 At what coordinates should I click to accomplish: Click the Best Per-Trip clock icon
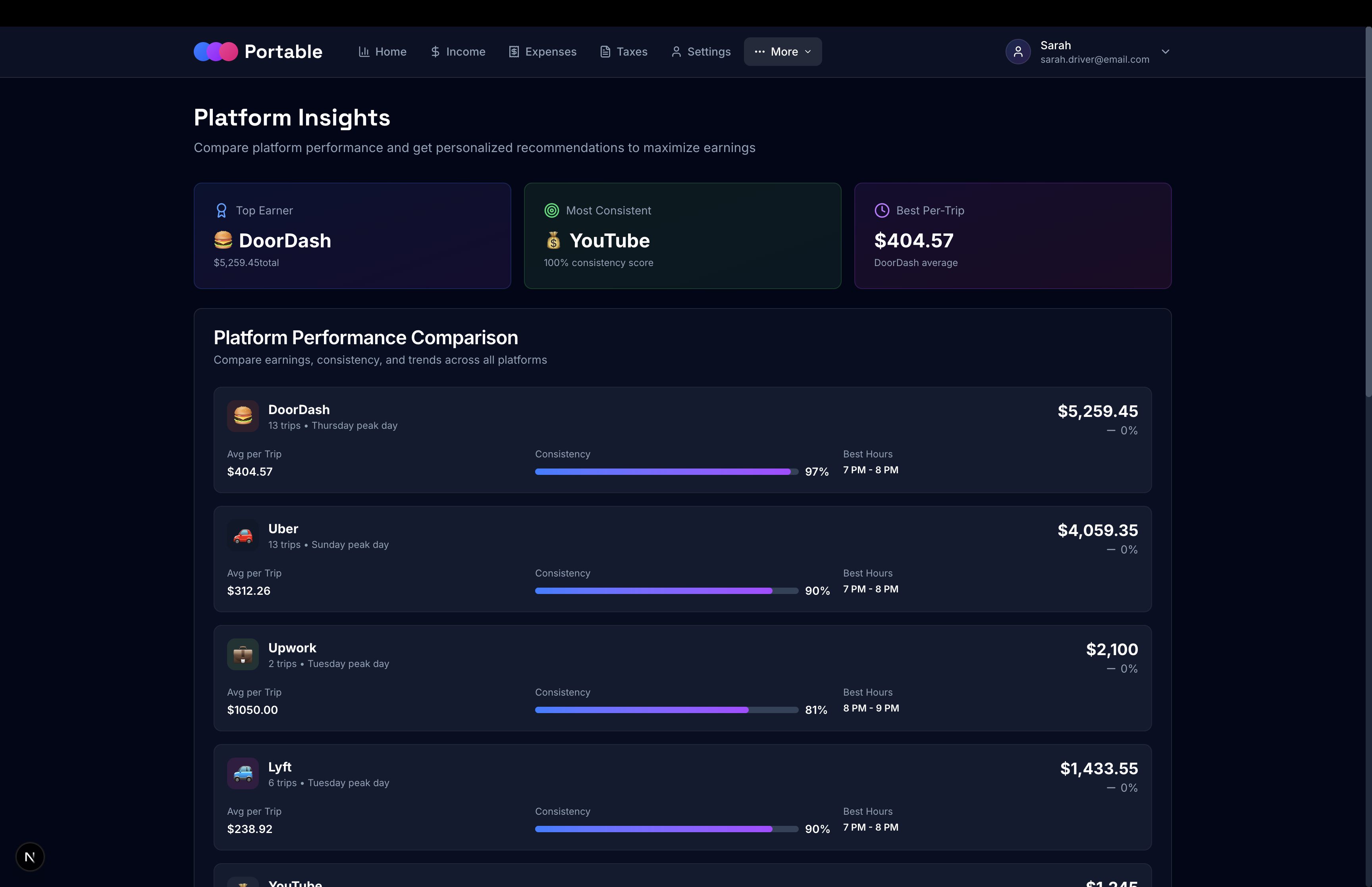(x=881, y=211)
